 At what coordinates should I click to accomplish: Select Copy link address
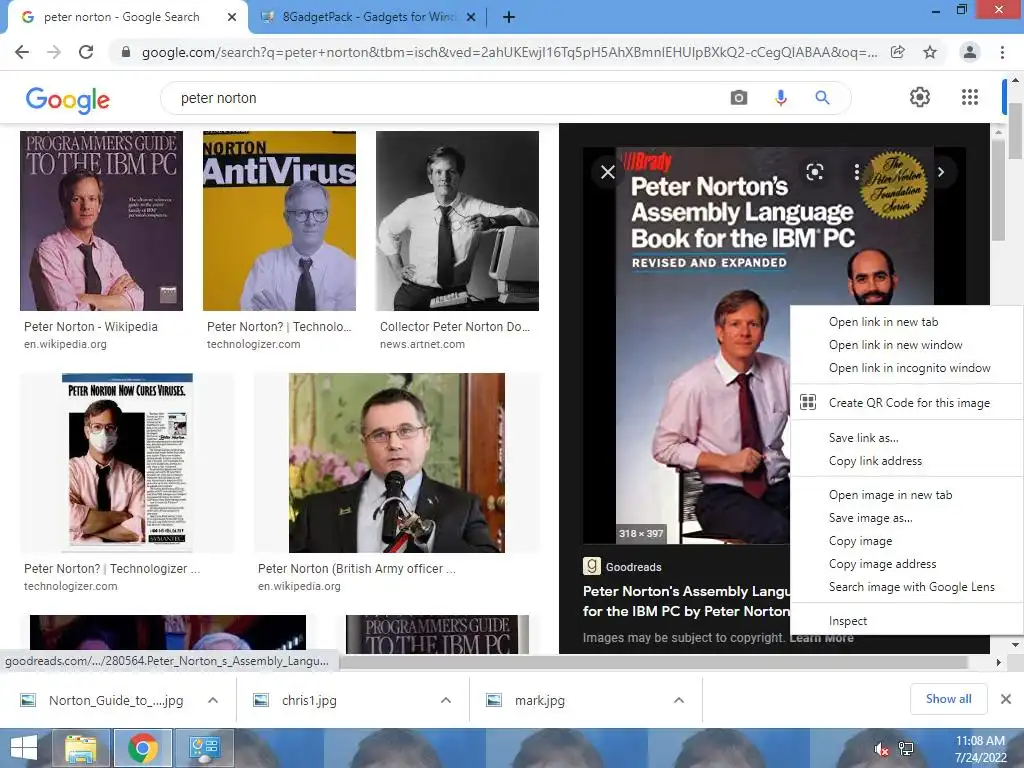click(906, 460)
